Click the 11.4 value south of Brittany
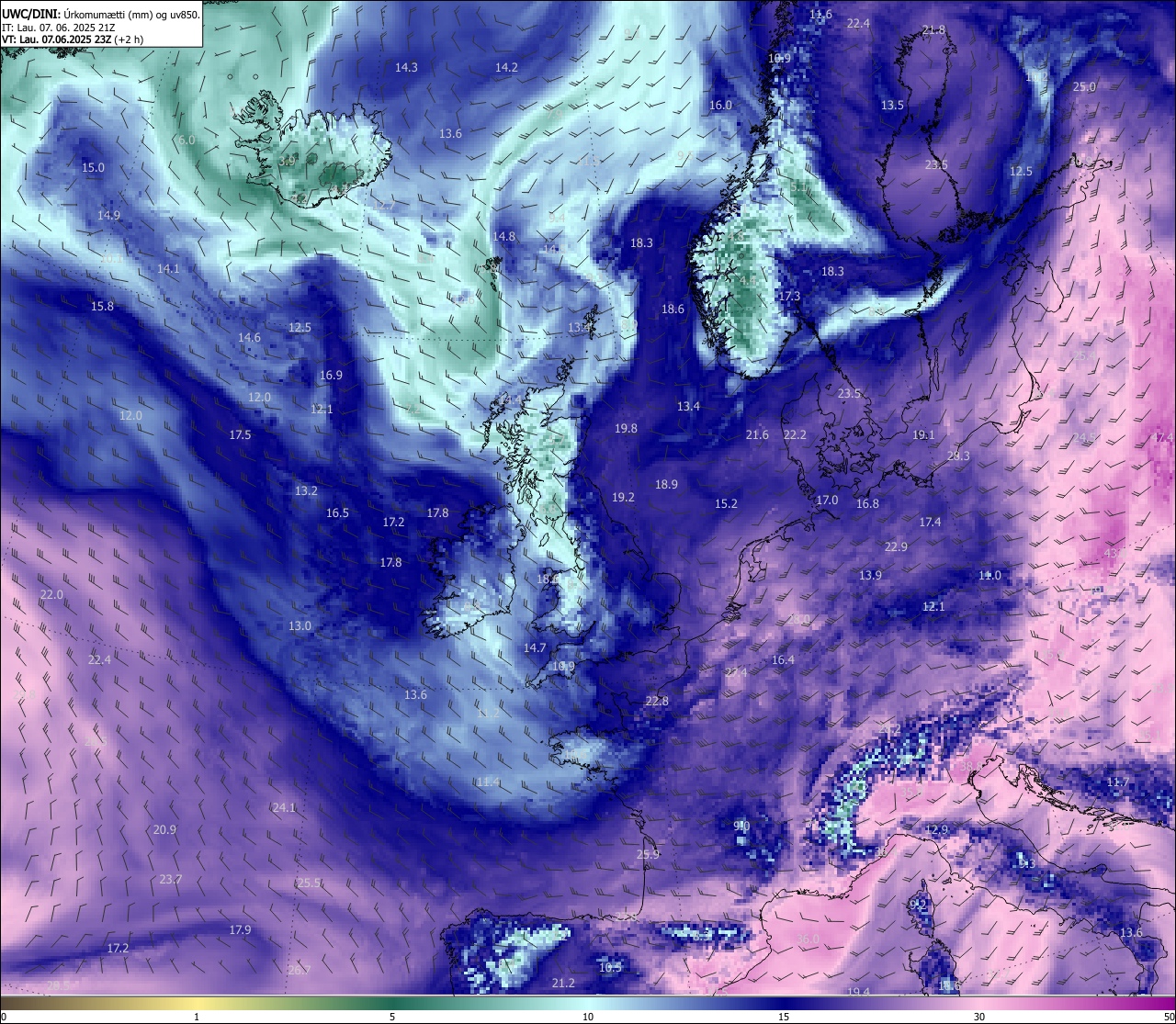This screenshot has height=1024, width=1176. click(488, 782)
